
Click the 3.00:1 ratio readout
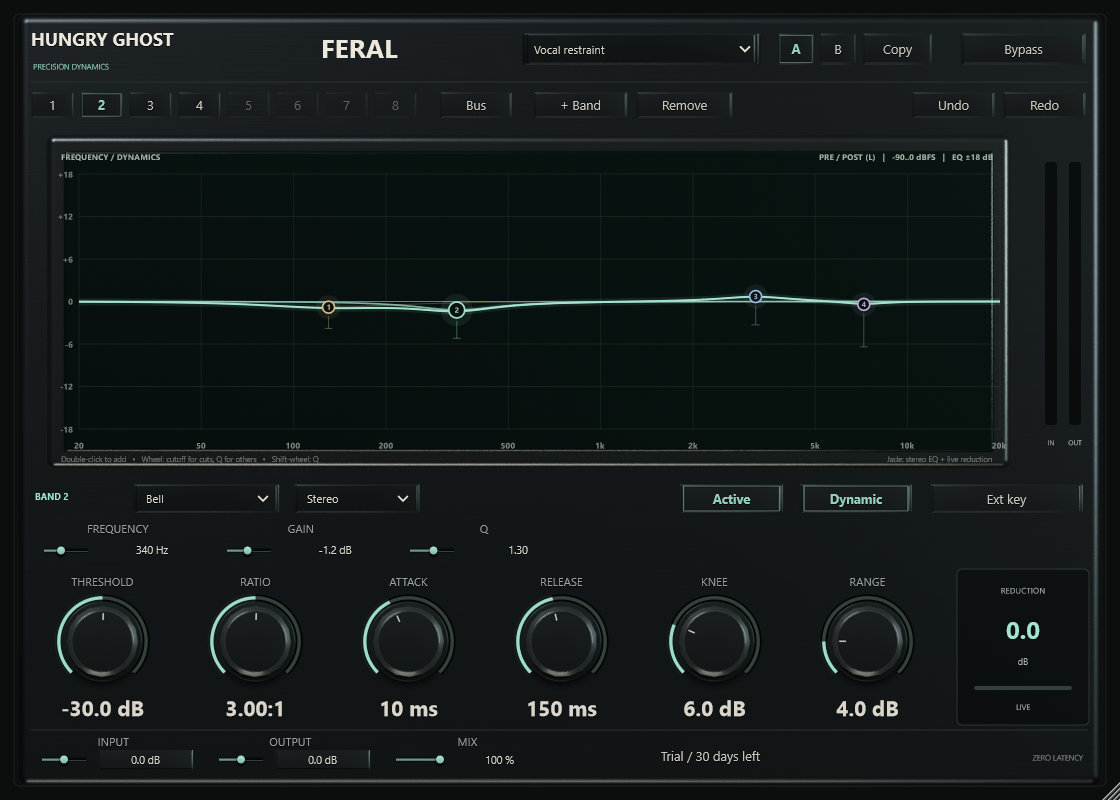tap(255, 709)
